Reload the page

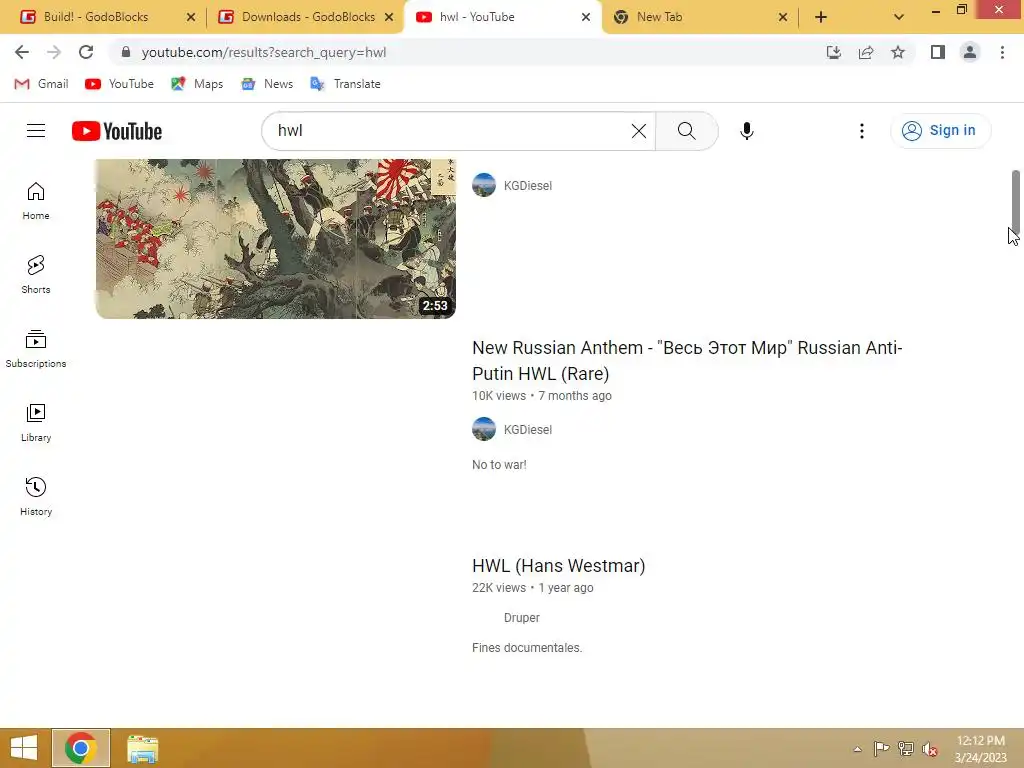86,52
